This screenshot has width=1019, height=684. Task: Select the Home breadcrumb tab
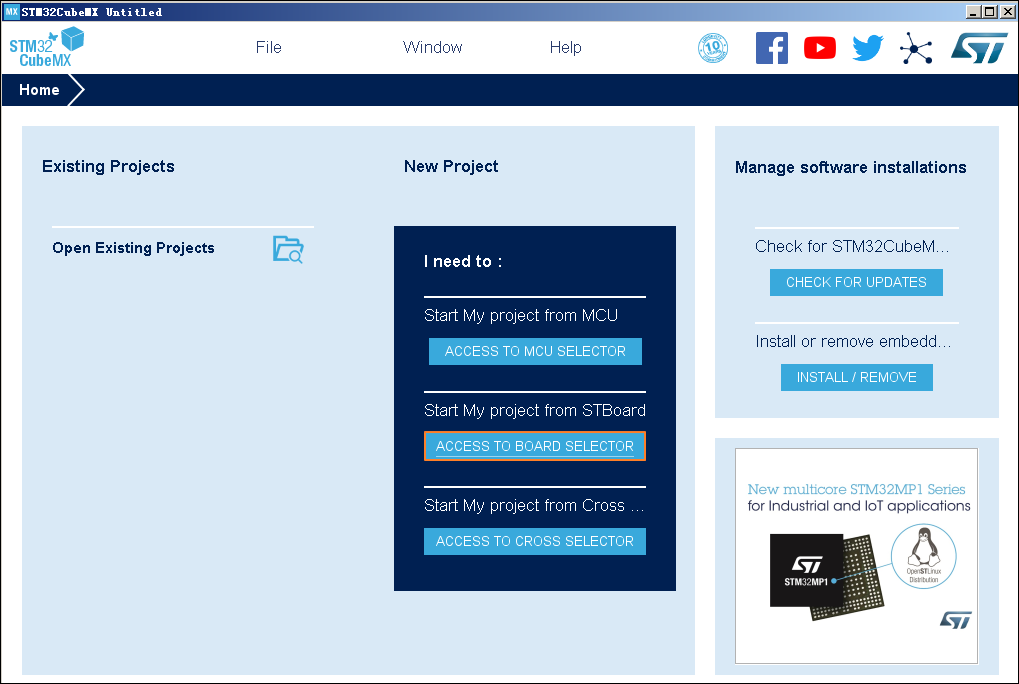coord(39,90)
